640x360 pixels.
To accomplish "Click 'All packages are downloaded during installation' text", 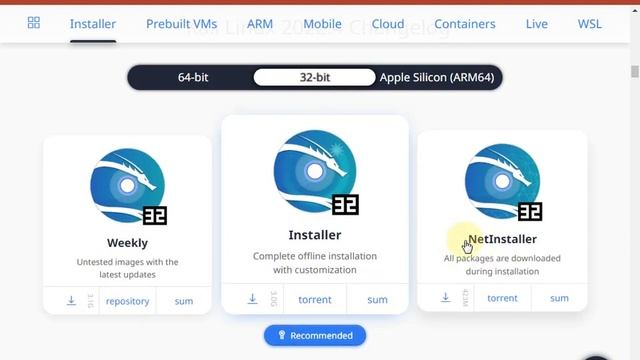I will pyautogui.click(x=502, y=264).
